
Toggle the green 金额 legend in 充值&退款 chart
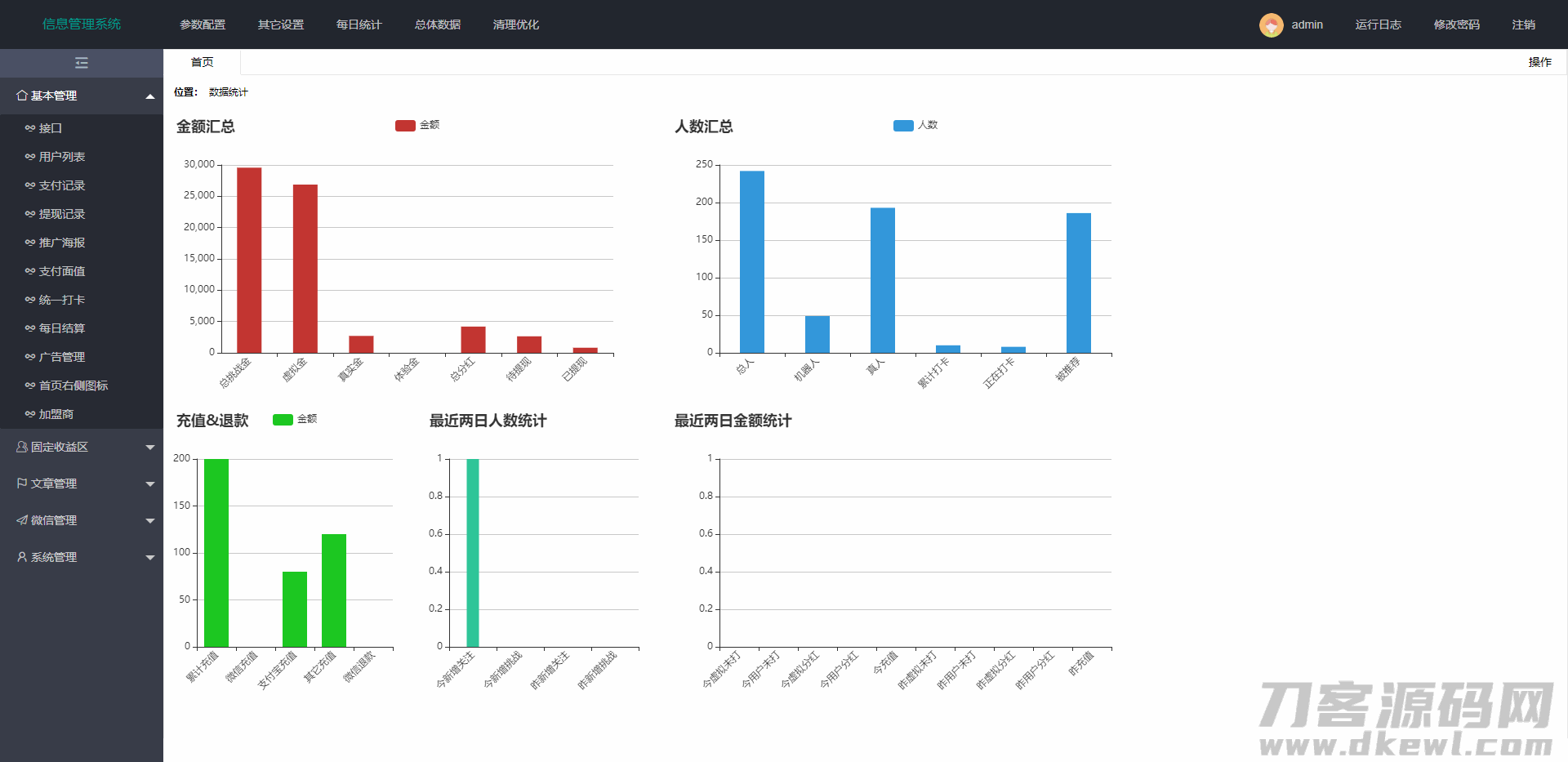point(283,420)
